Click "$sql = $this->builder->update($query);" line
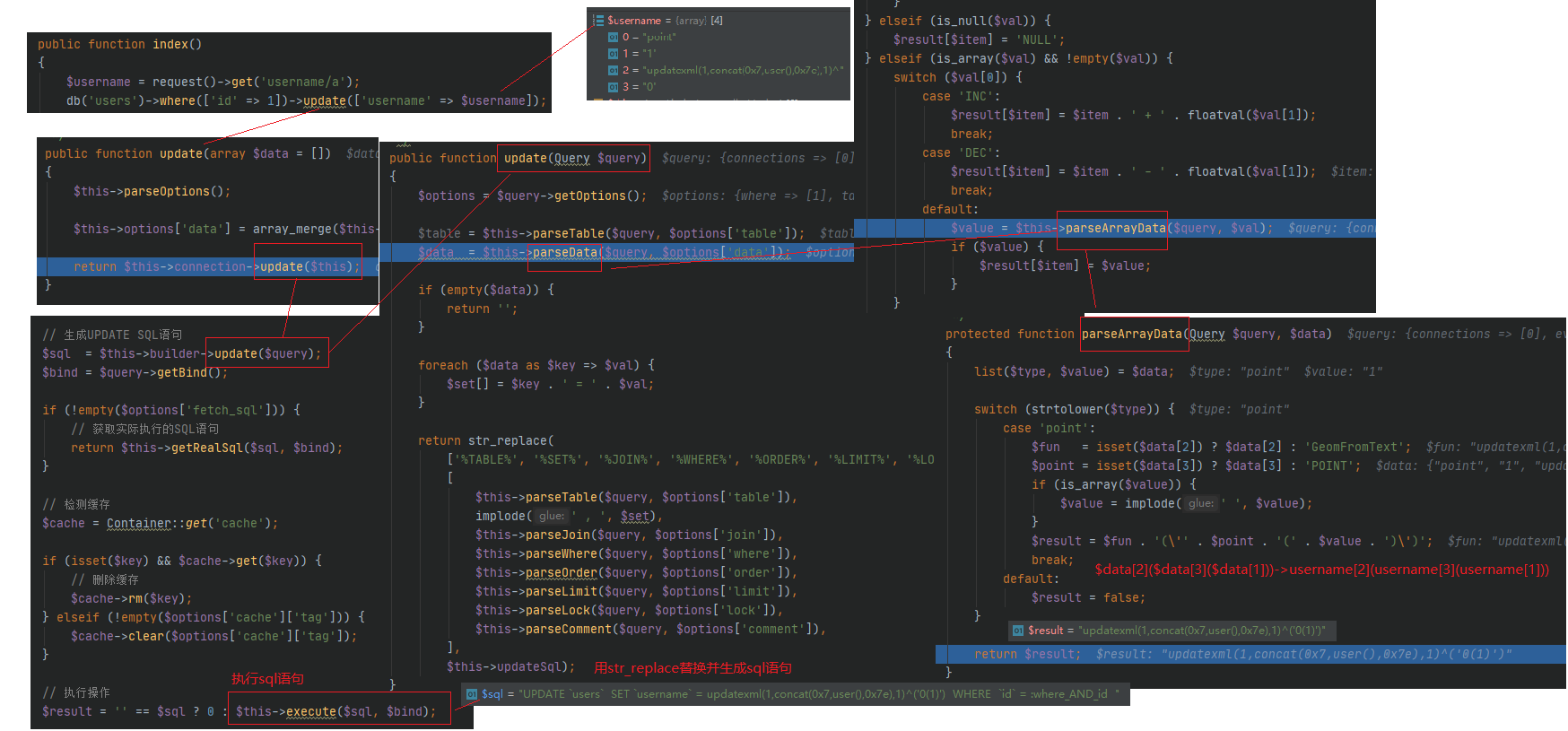Screen dimensions: 1568x731 pyautogui.click(x=181, y=353)
